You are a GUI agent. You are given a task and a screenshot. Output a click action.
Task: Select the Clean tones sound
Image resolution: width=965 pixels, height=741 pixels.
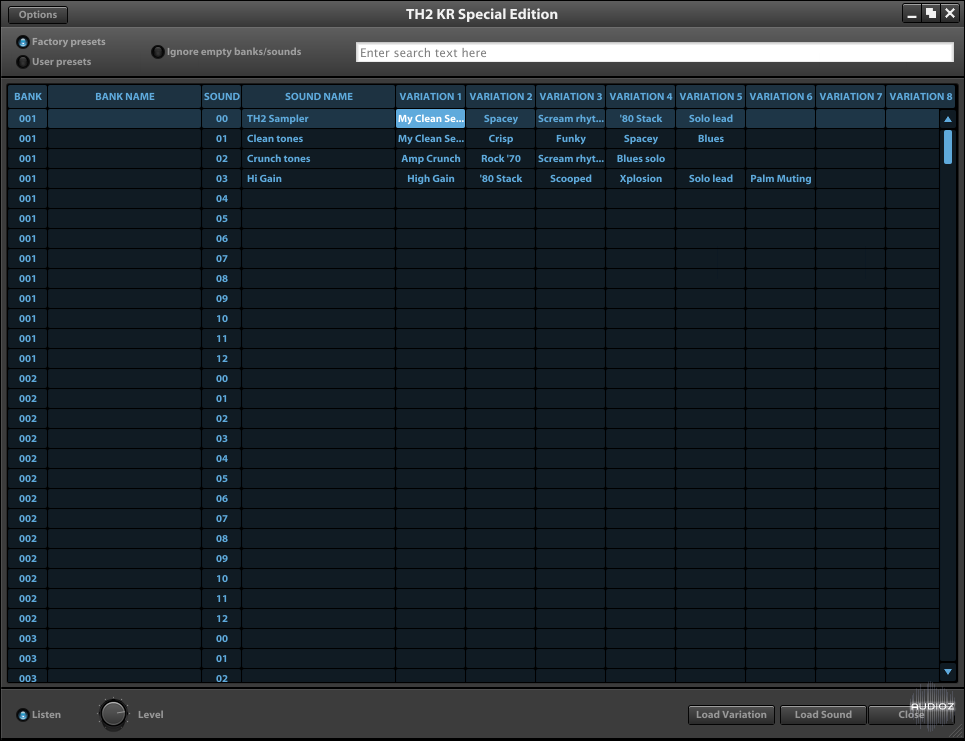[x=319, y=138]
